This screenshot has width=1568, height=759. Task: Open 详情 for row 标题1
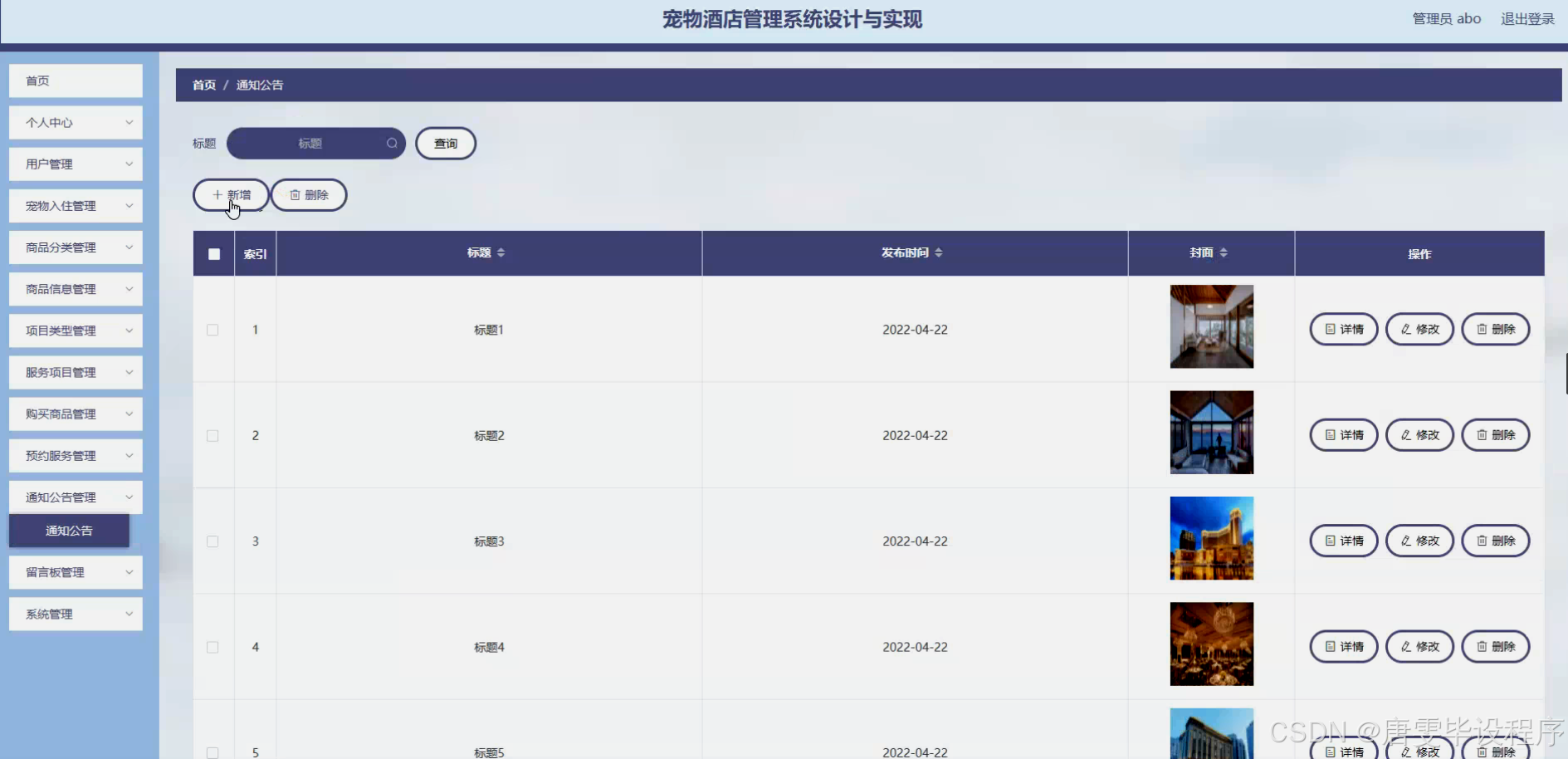point(1344,329)
